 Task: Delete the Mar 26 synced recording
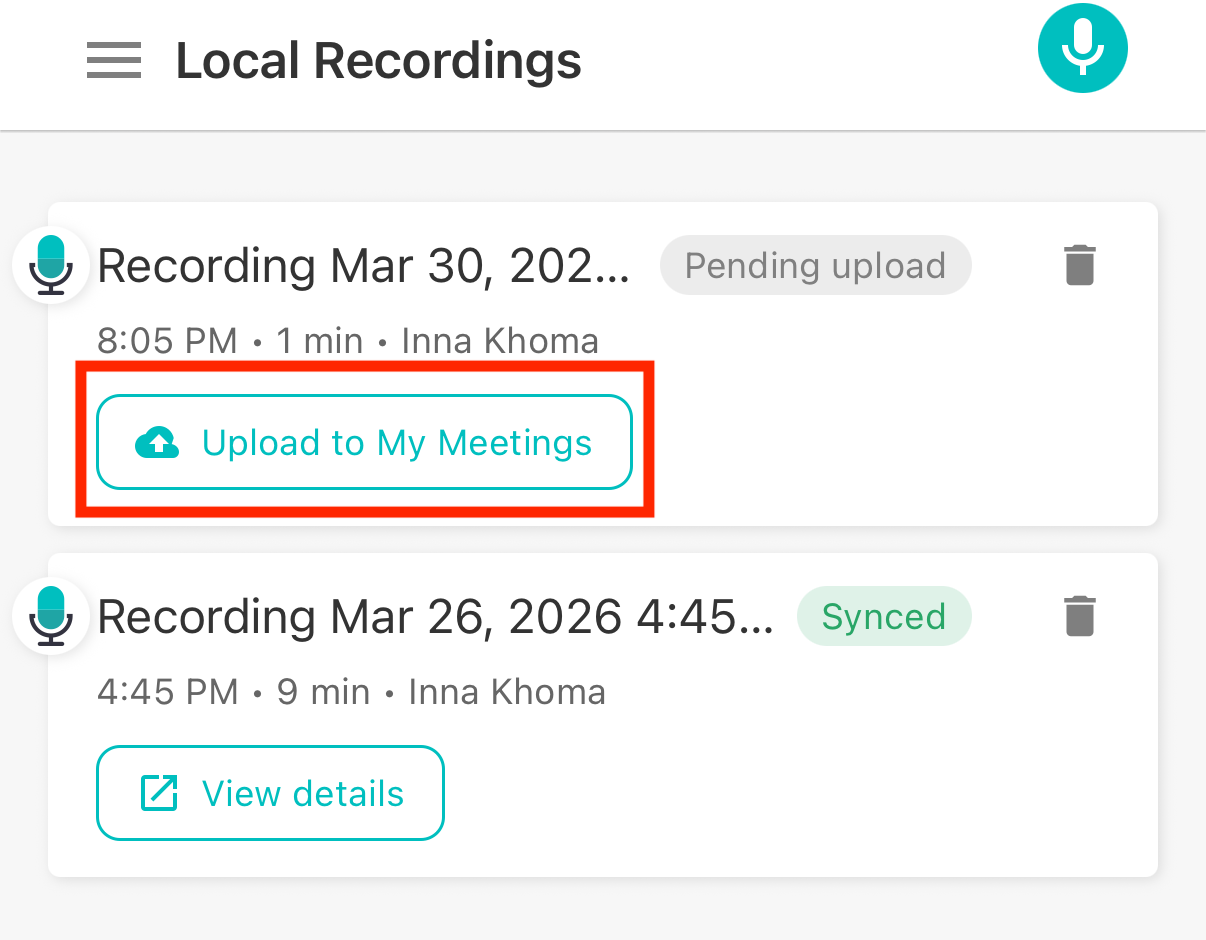pyautogui.click(x=1080, y=616)
